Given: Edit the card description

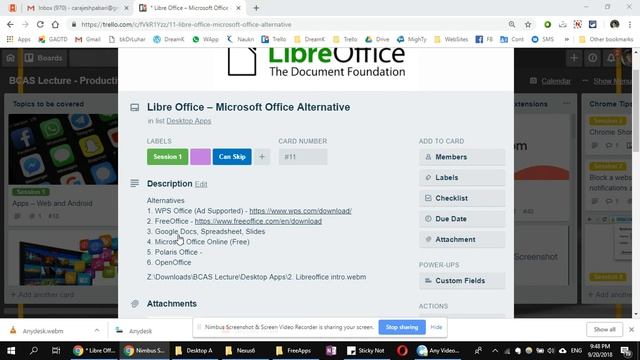Looking at the screenshot, I should point(201,184).
